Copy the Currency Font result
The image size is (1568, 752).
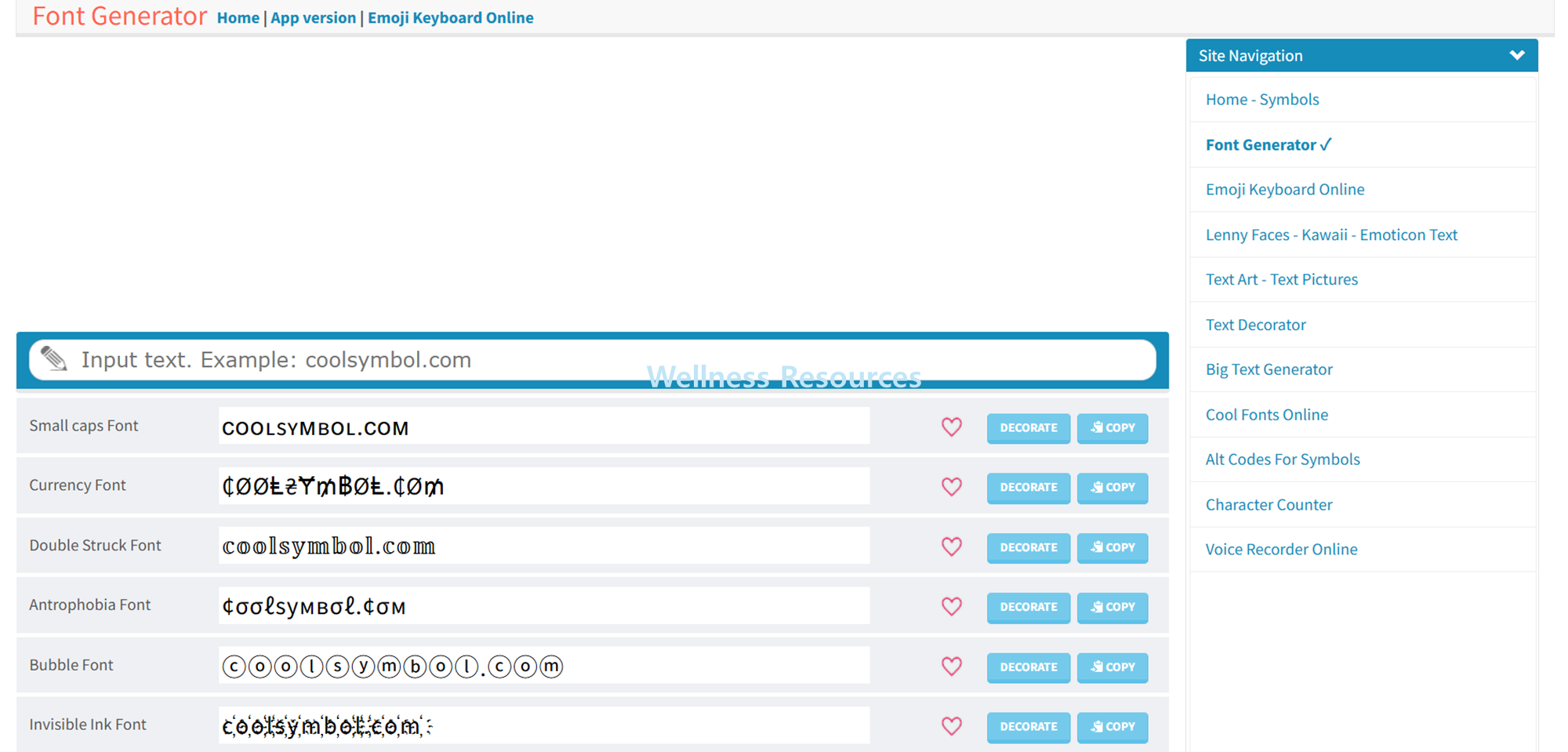click(1112, 488)
